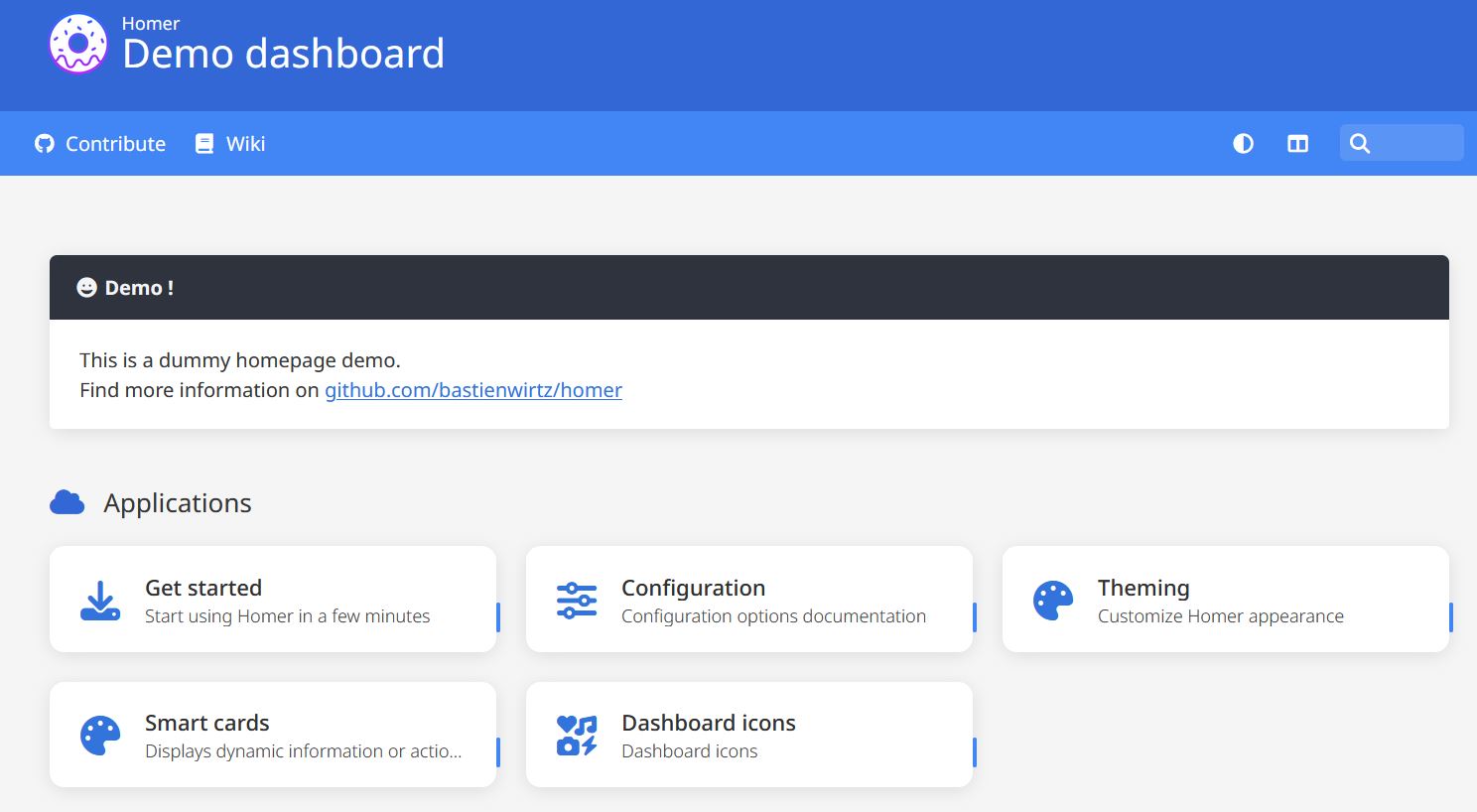Image resolution: width=1477 pixels, height=812 pixels.
Task: Click the sliders icon on Configuration card
Action: [577, 601]
